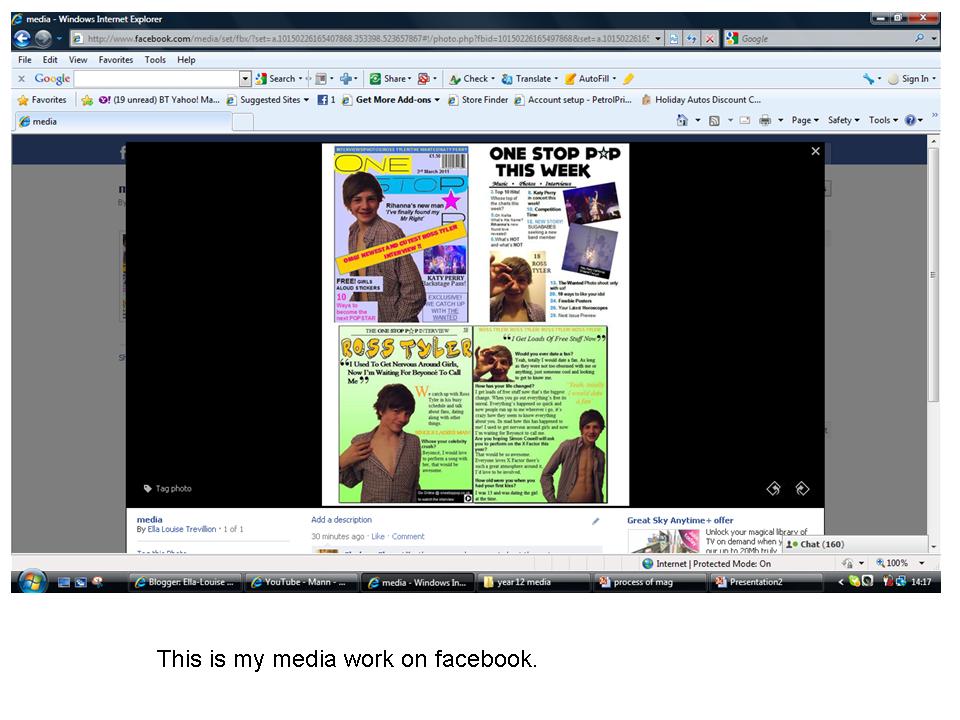Click the Refresh page icon
The image size is (960, 720).
click(x=692, y=39)
